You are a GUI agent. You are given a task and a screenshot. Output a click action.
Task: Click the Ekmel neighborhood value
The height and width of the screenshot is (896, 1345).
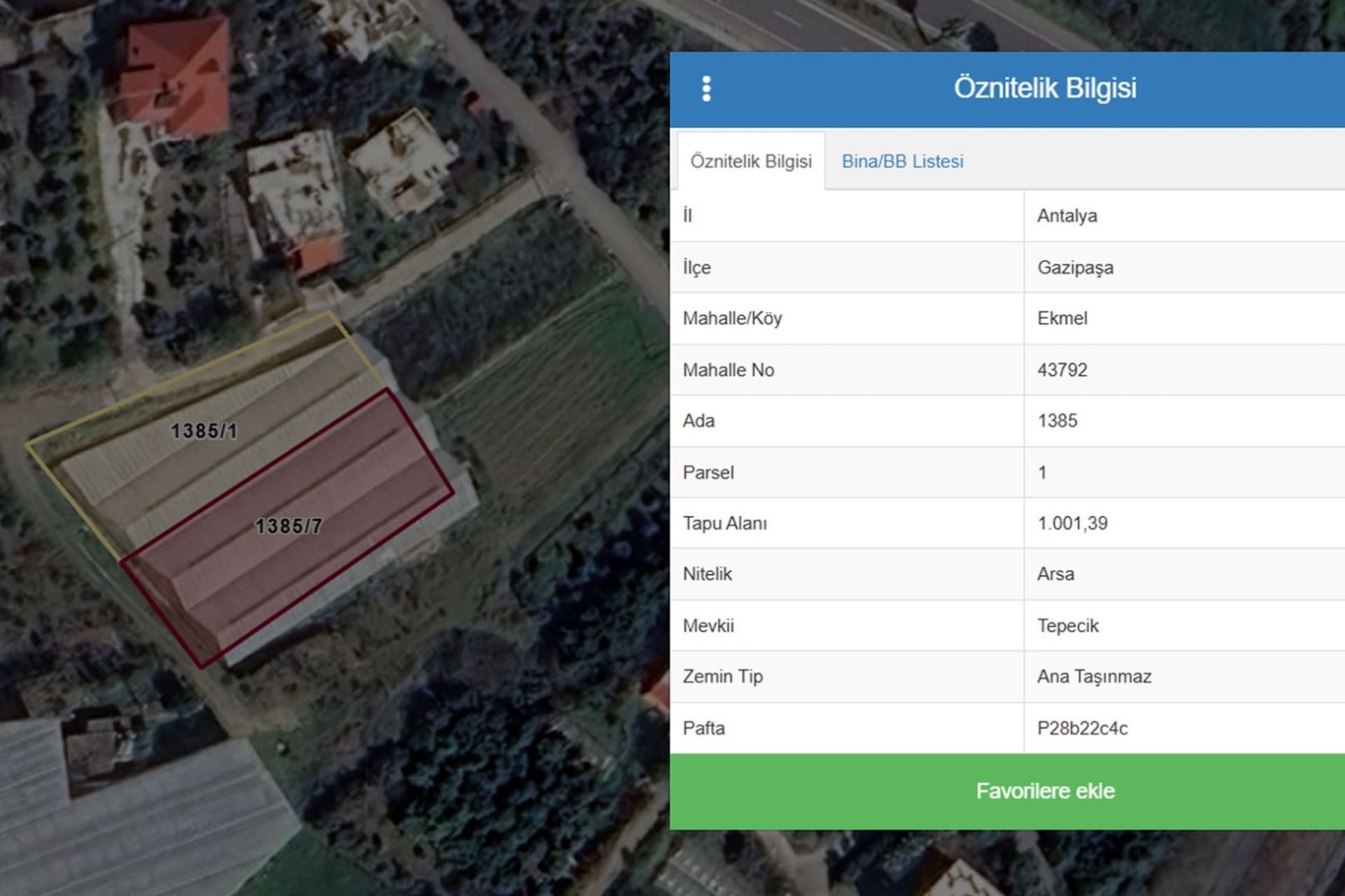1062,319
